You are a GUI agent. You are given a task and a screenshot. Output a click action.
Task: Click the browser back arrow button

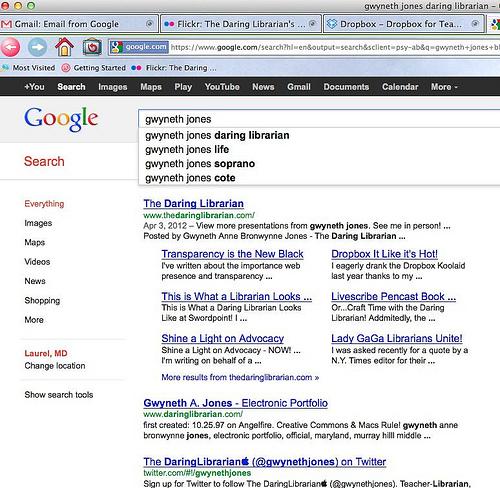(x=10, y=47)
